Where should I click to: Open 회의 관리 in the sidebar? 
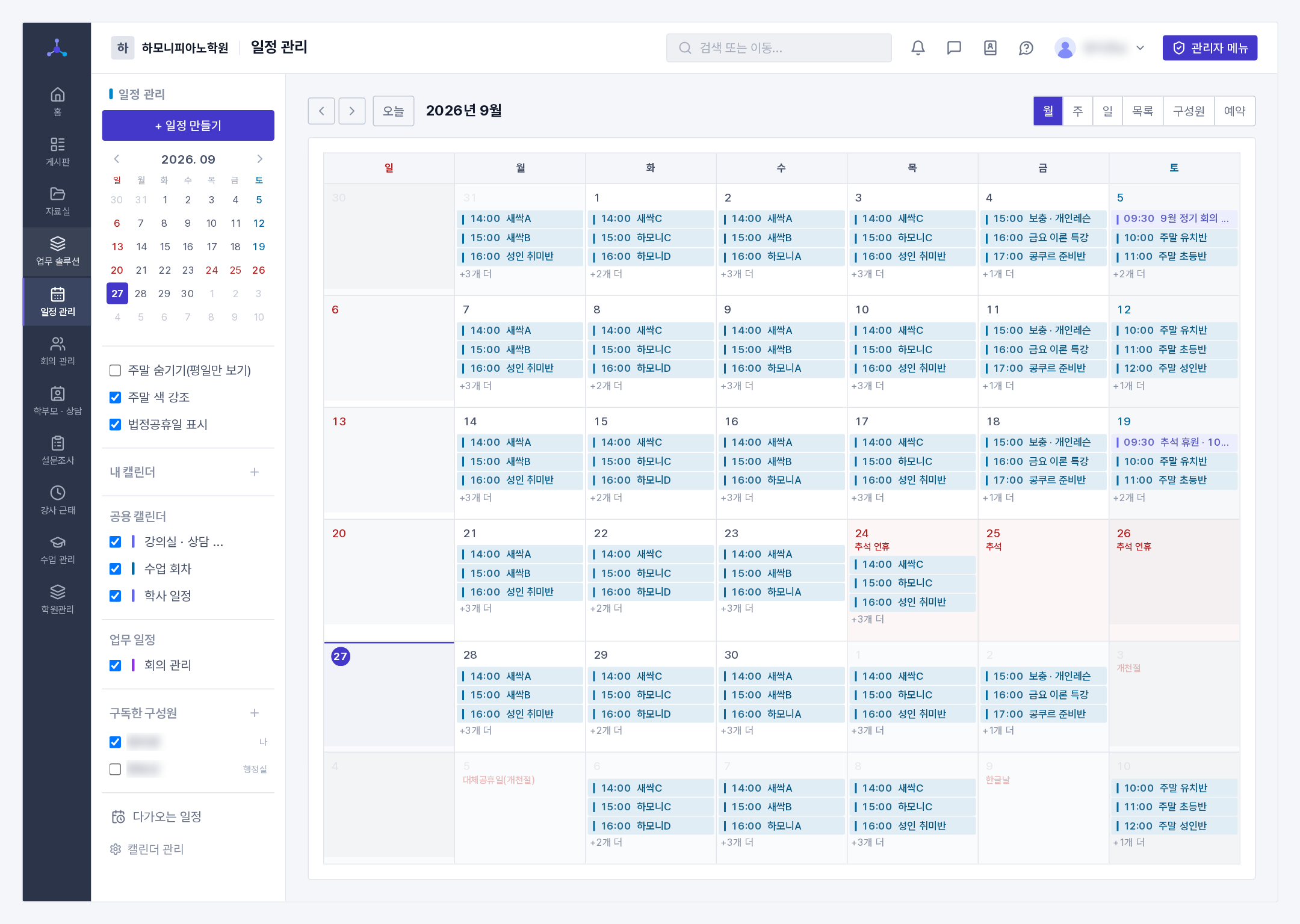point(57,351)
